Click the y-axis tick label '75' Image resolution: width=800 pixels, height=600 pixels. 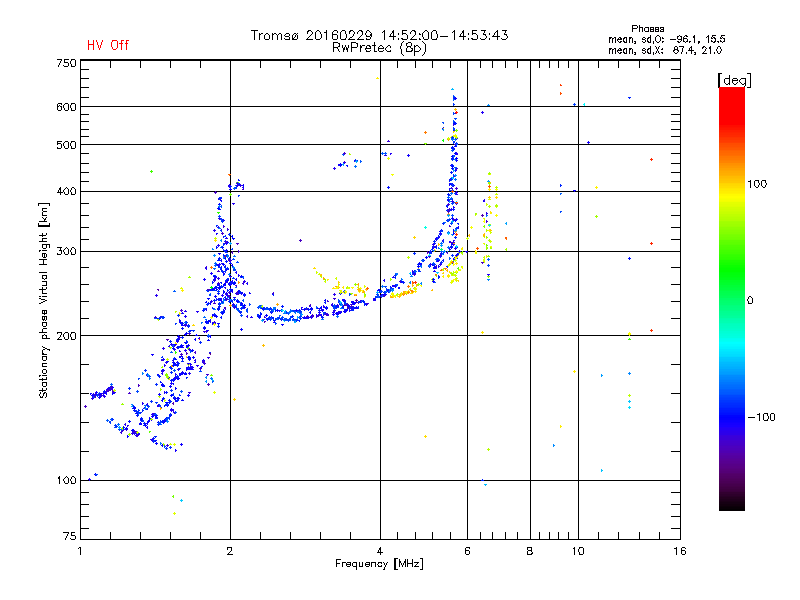pyautogui.click(x=70, y=536)
